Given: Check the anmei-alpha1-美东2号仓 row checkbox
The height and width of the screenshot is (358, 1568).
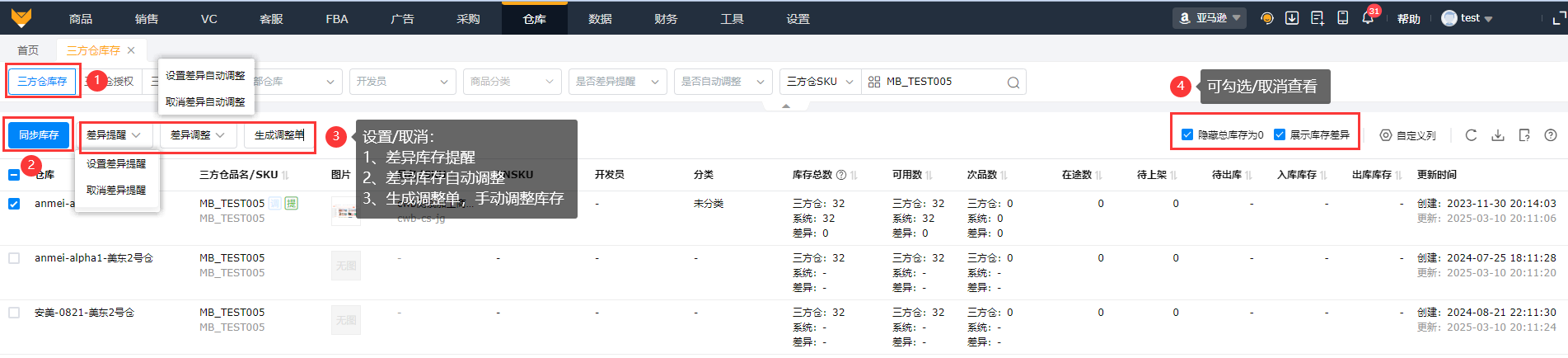Looking at the screenshot, I should 14,258.
